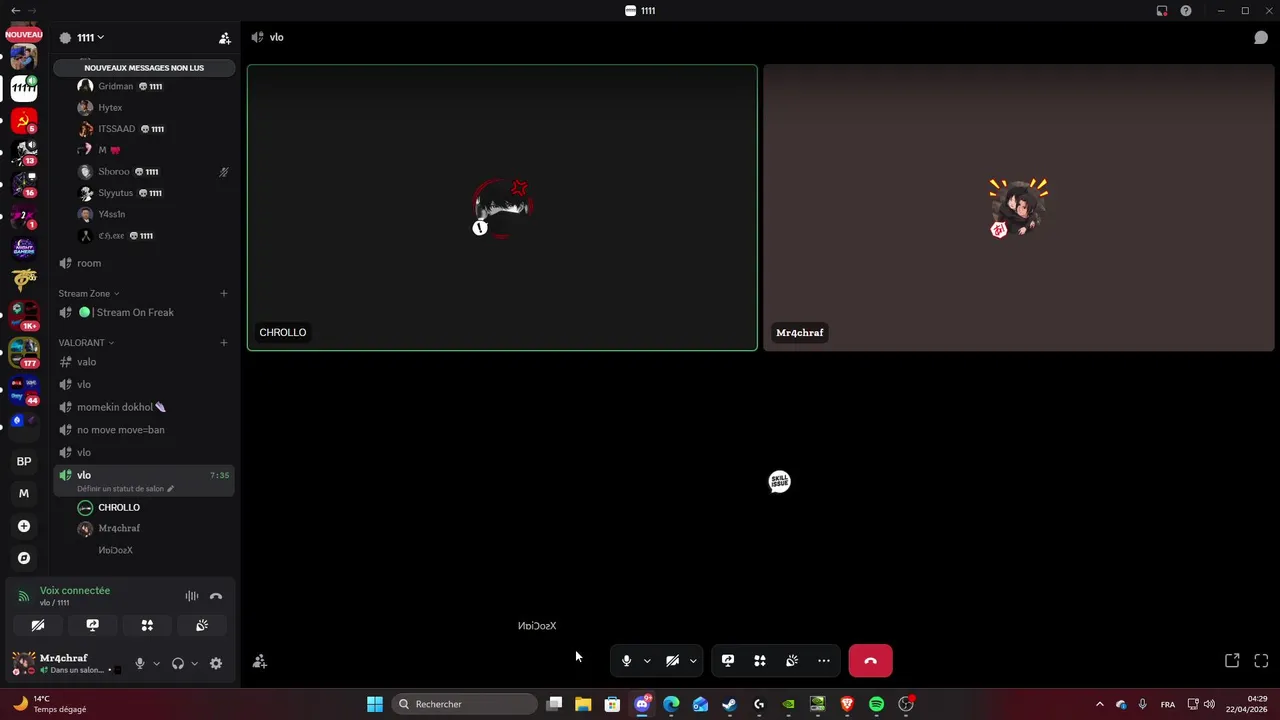Open red hammer-and-sickle server icon
The width and height of the screenshot is (1280, 720).
tap(24, 122)
